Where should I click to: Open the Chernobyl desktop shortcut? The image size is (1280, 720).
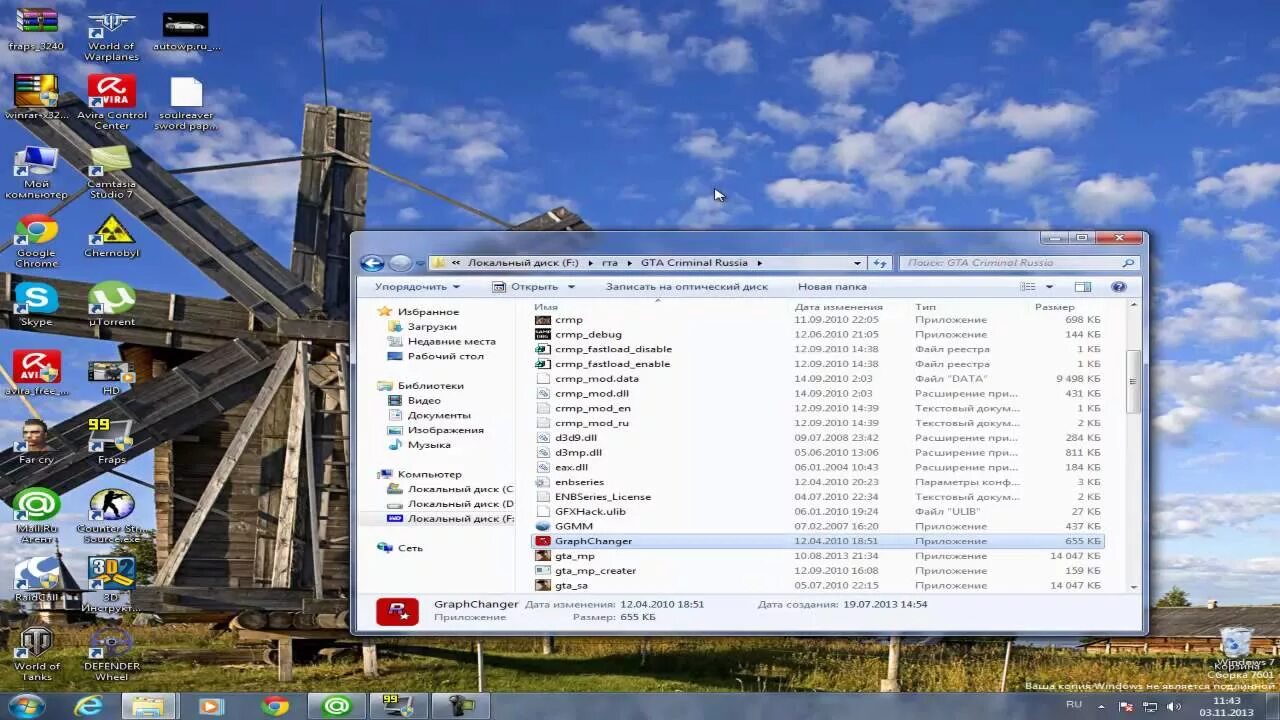point(111,236)
